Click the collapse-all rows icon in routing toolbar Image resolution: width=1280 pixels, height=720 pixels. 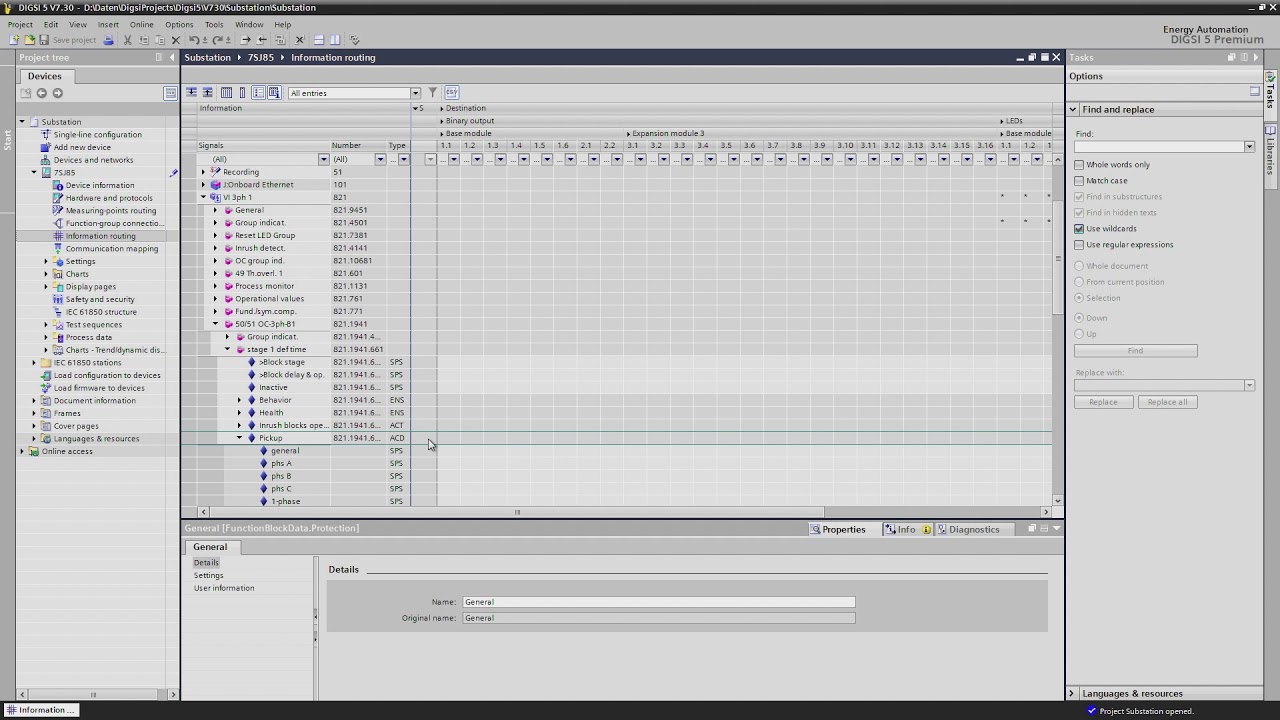(207, 93)
